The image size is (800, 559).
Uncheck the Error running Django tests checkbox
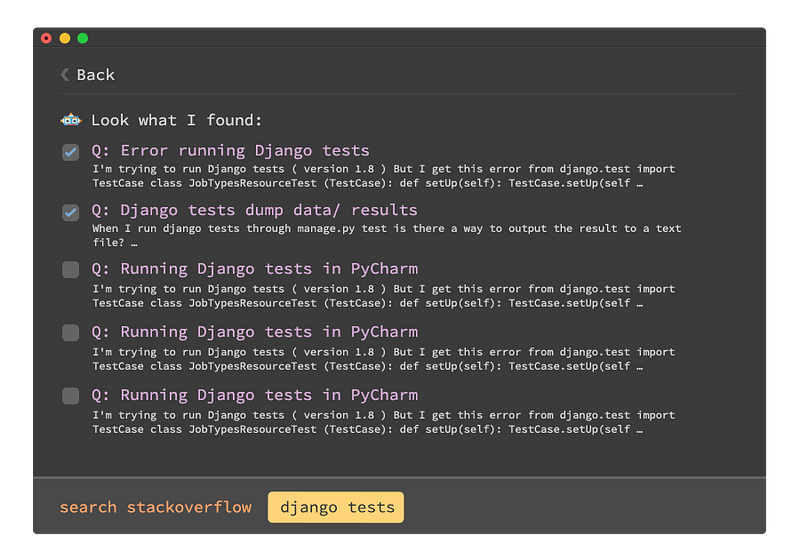click(x=70, y=152)
